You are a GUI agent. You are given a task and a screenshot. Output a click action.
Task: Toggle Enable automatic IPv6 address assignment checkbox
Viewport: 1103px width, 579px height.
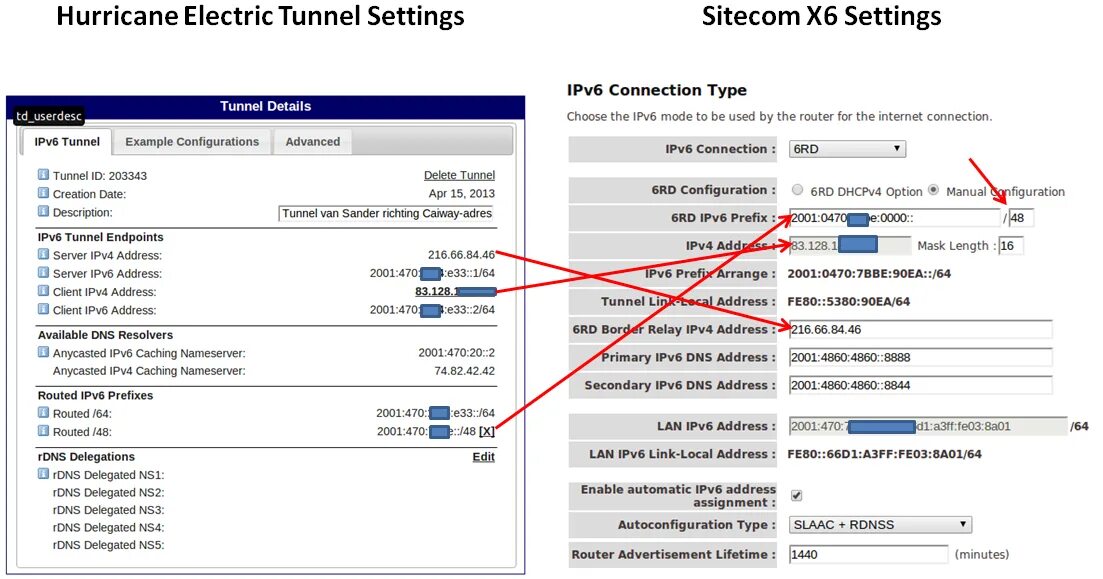pyautogui.click(x=797, y=495)
